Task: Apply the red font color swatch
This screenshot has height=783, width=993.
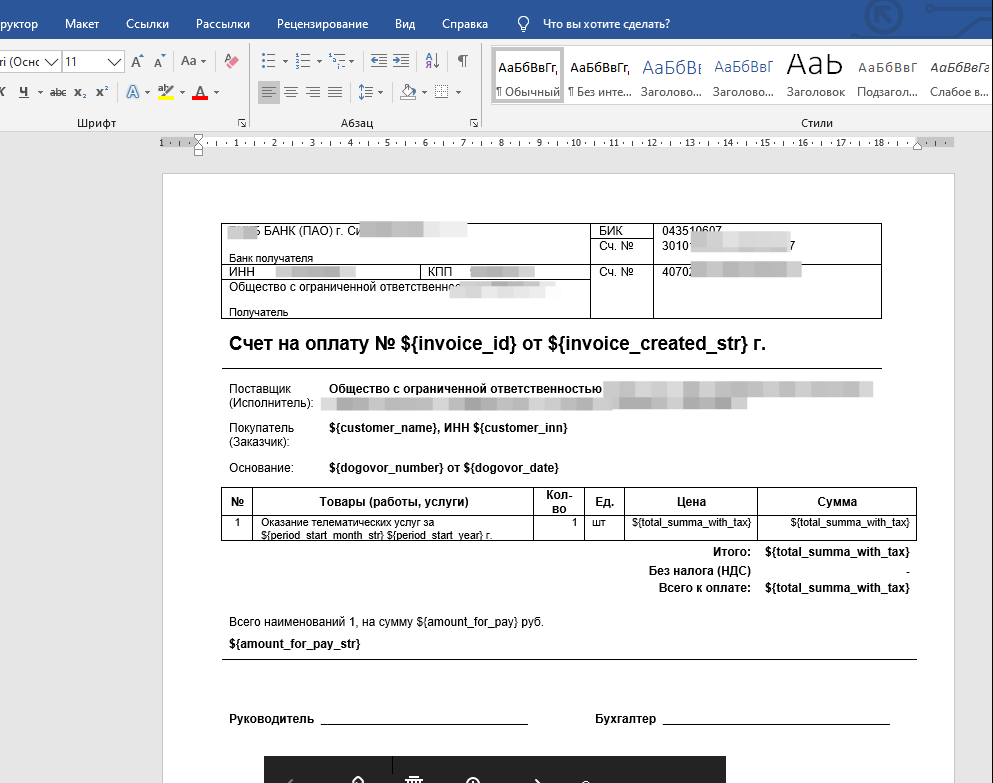Action: point(199,92)
